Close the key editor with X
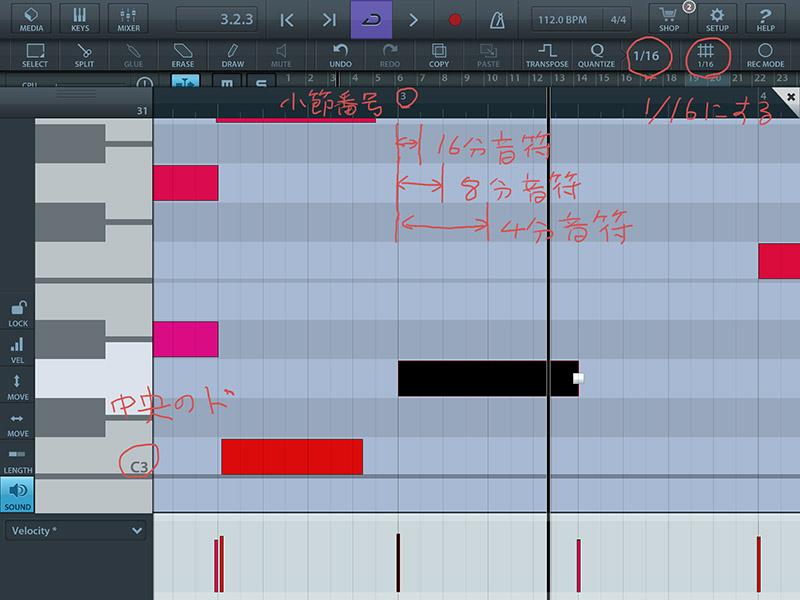 click(x=790, y=97)
